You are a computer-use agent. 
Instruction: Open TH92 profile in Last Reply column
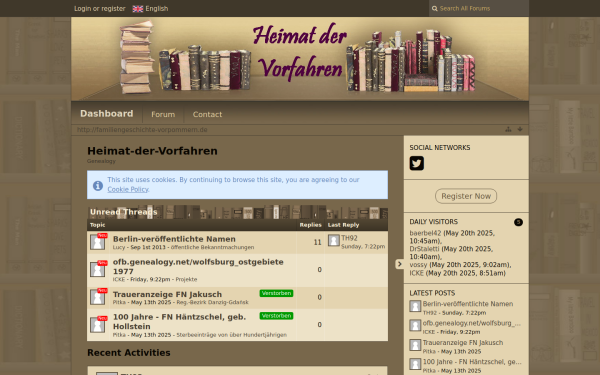(349, 238)
